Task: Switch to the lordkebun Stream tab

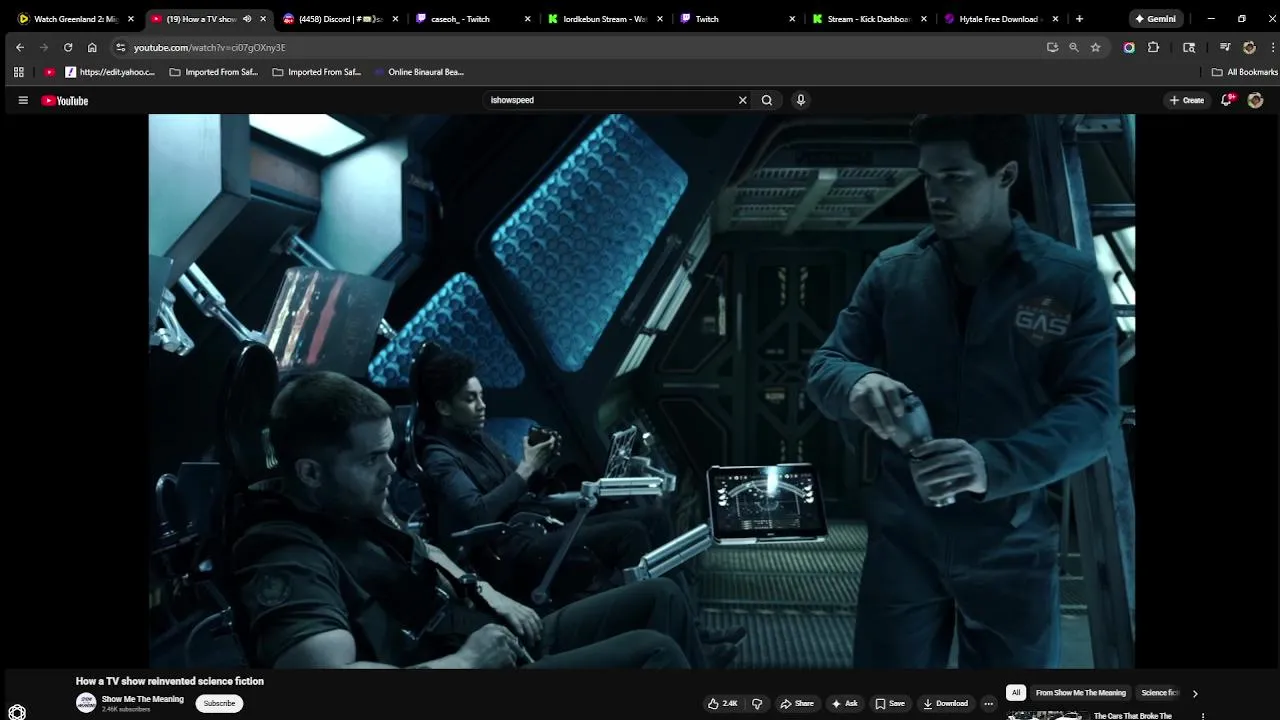Action: 603,19
